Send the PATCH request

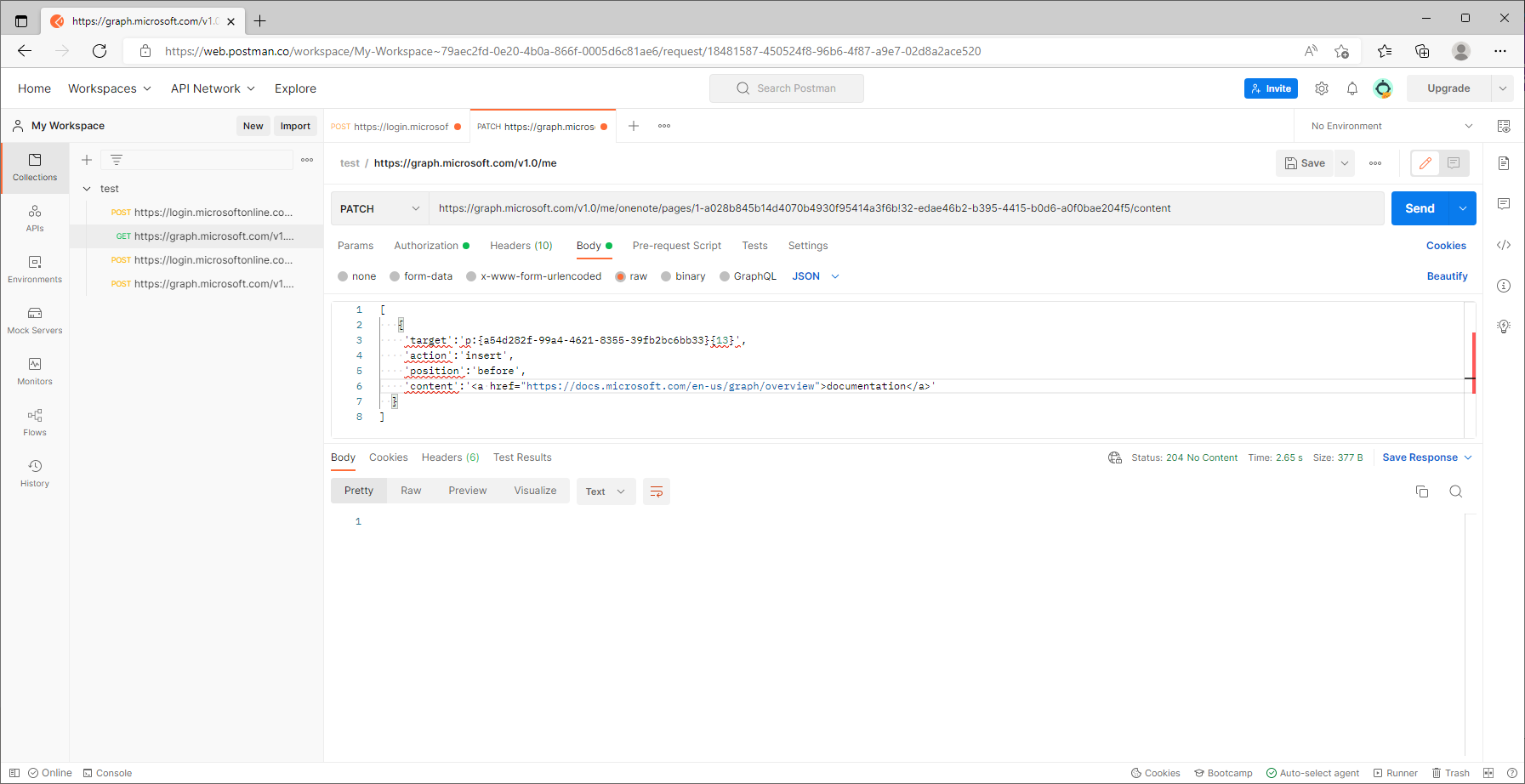pos(1420,208)
